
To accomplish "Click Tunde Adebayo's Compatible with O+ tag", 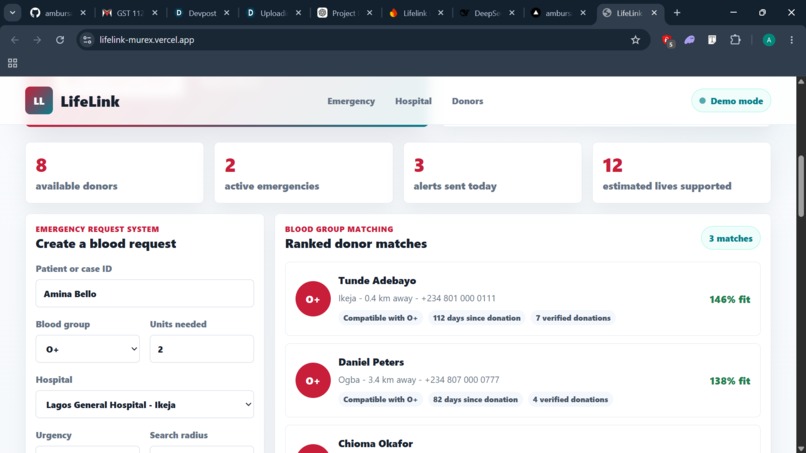I will (380, 318).
